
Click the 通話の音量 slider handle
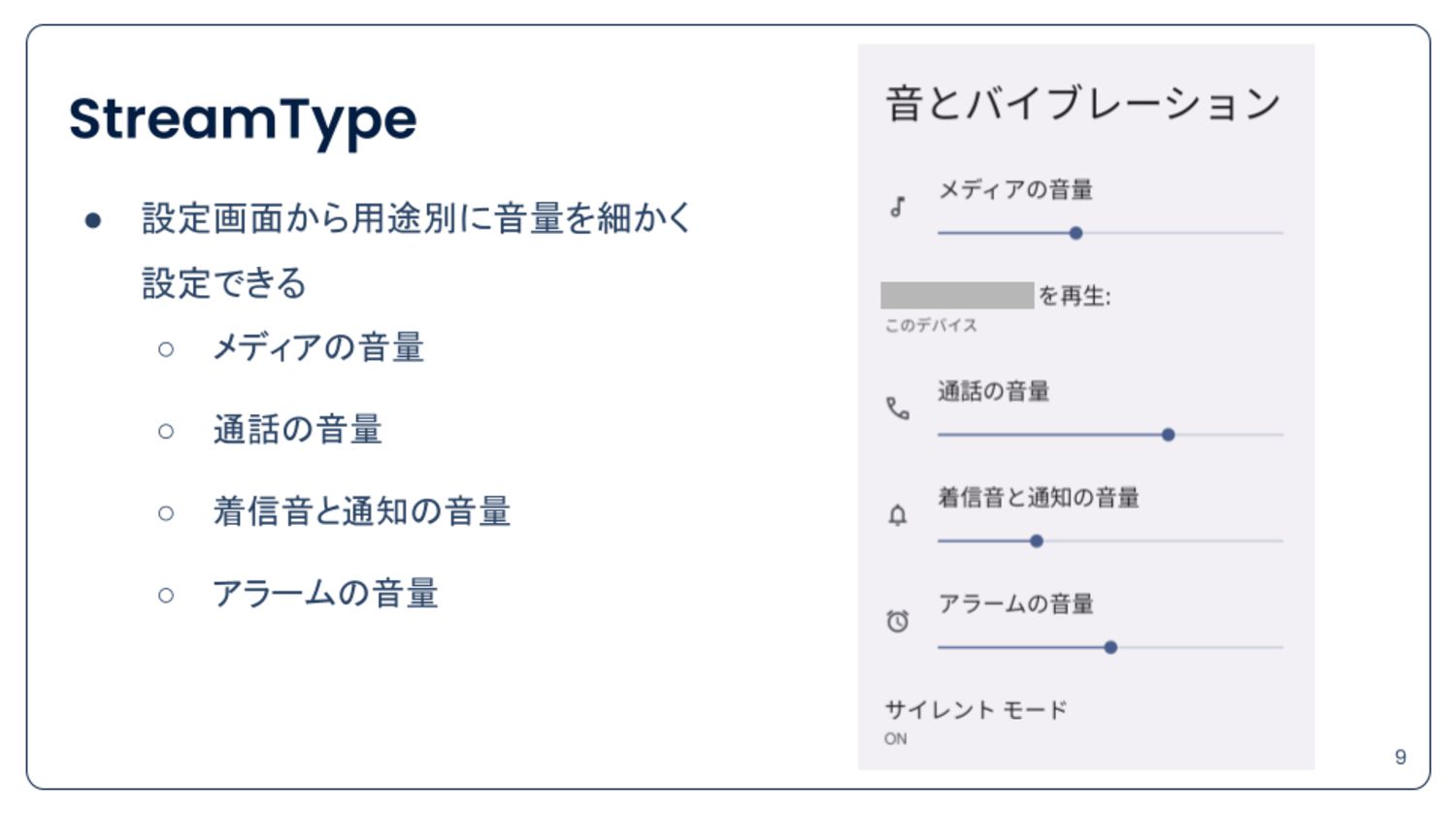[1168, 435]
